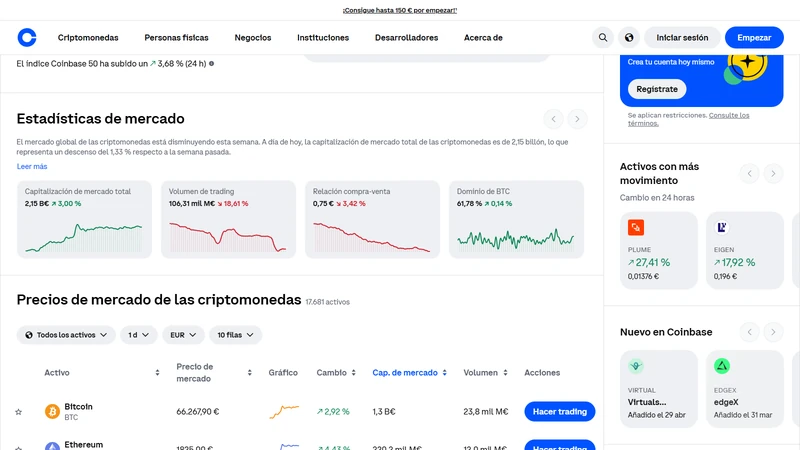
Task: Click the Bitcoin coin icon
Action: (52, 411)
